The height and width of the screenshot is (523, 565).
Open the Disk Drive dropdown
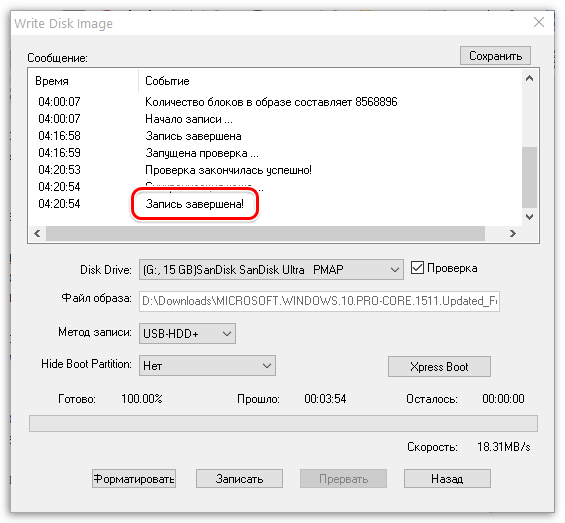point(271,270)
